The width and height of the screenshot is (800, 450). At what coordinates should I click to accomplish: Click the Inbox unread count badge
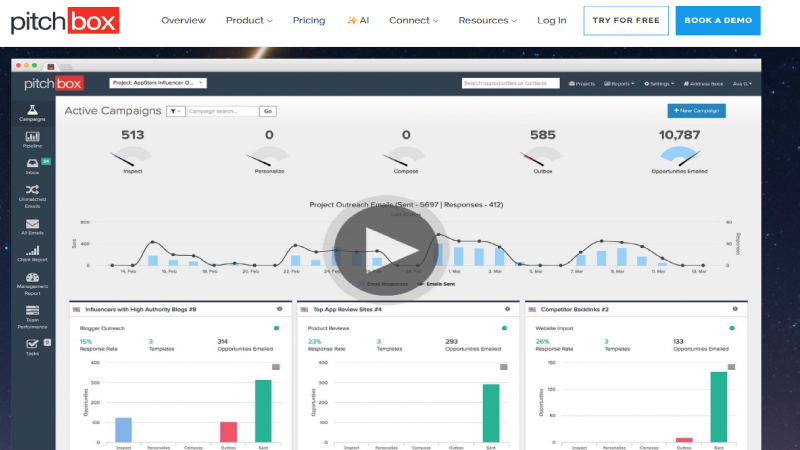46,161
